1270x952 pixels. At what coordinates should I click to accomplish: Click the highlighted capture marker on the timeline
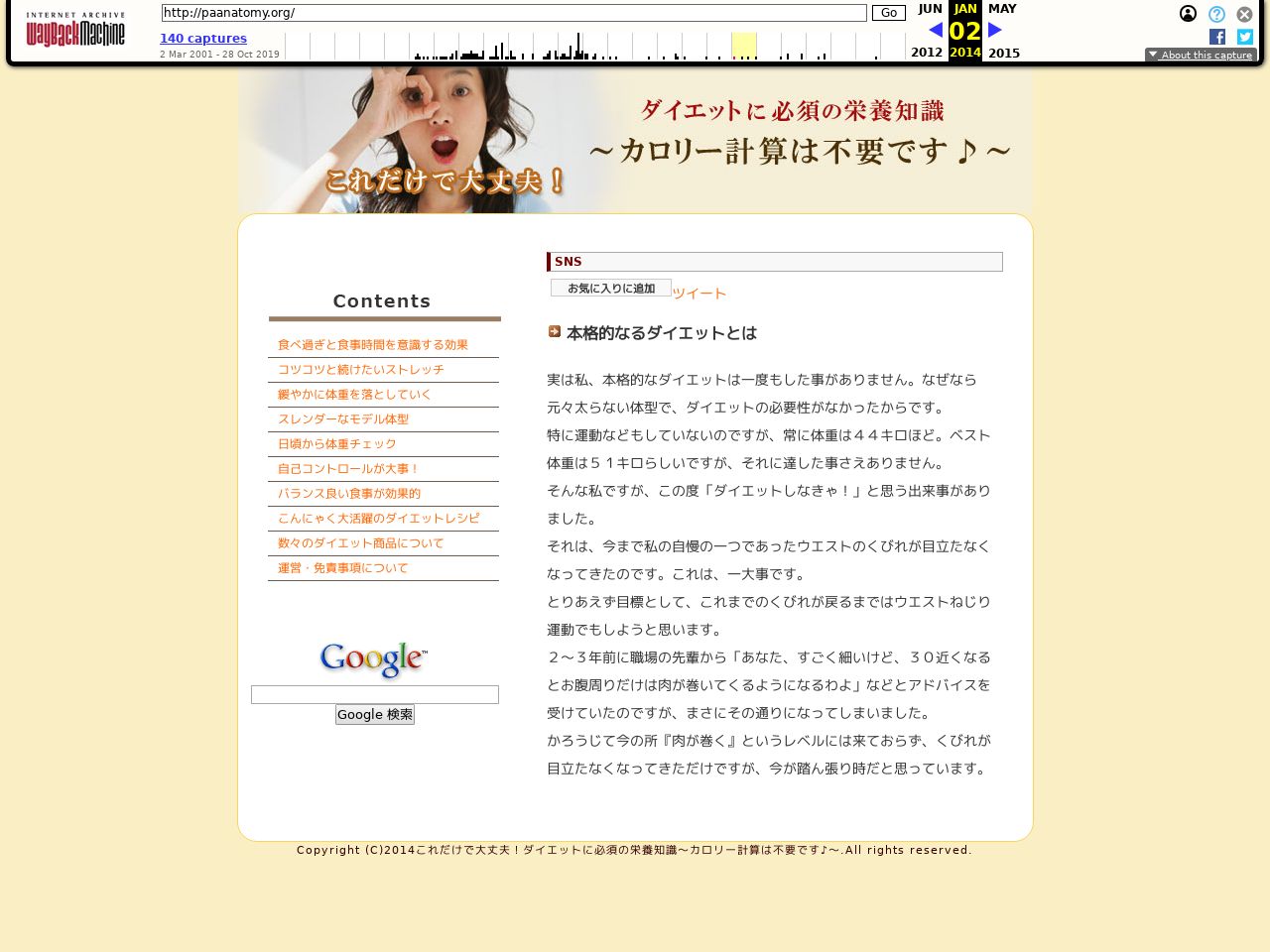[x=743, y=44]
